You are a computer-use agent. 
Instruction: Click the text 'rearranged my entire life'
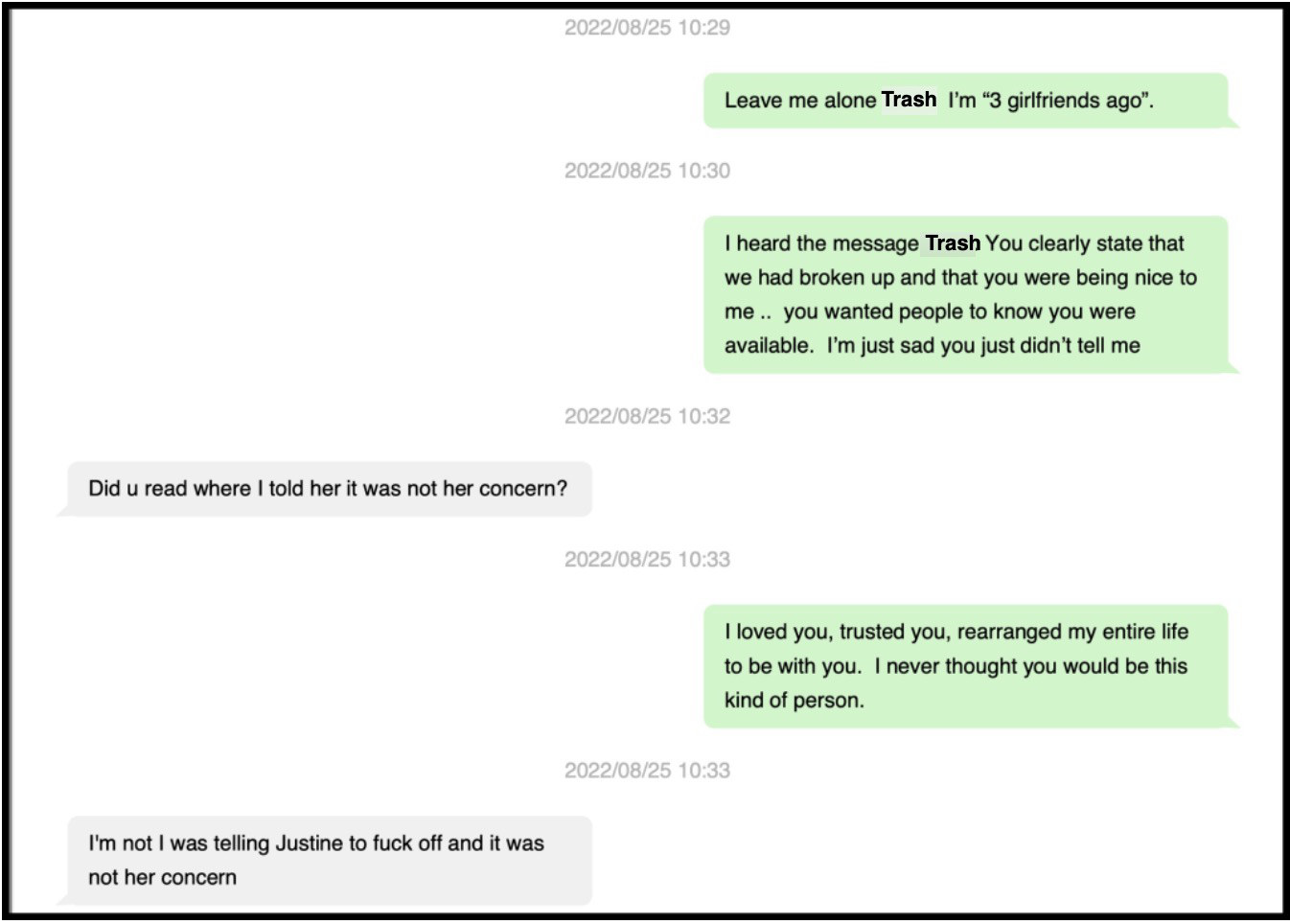tap(1072, 632)
